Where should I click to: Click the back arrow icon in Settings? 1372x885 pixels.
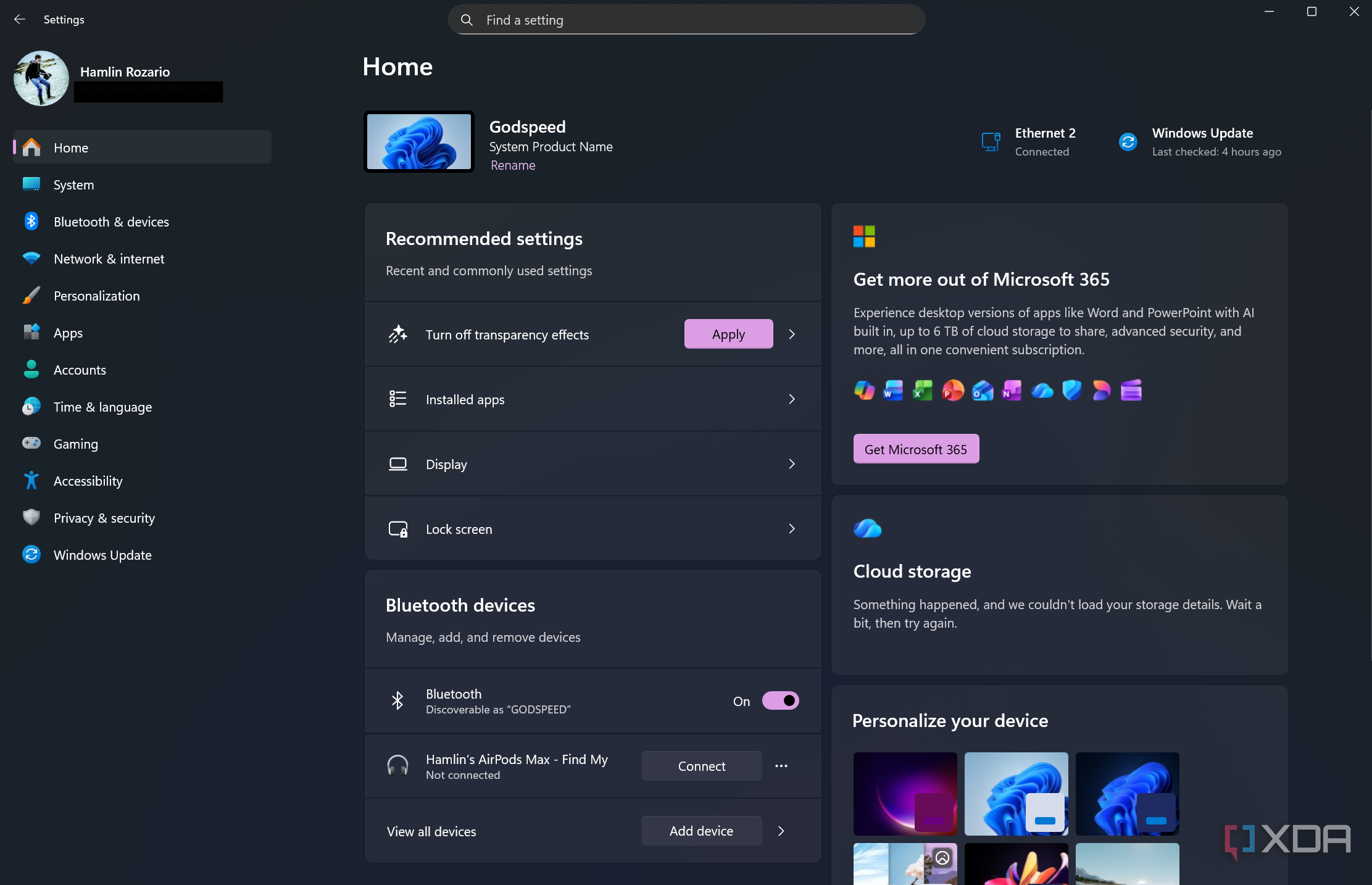click(x=20, y=19)
